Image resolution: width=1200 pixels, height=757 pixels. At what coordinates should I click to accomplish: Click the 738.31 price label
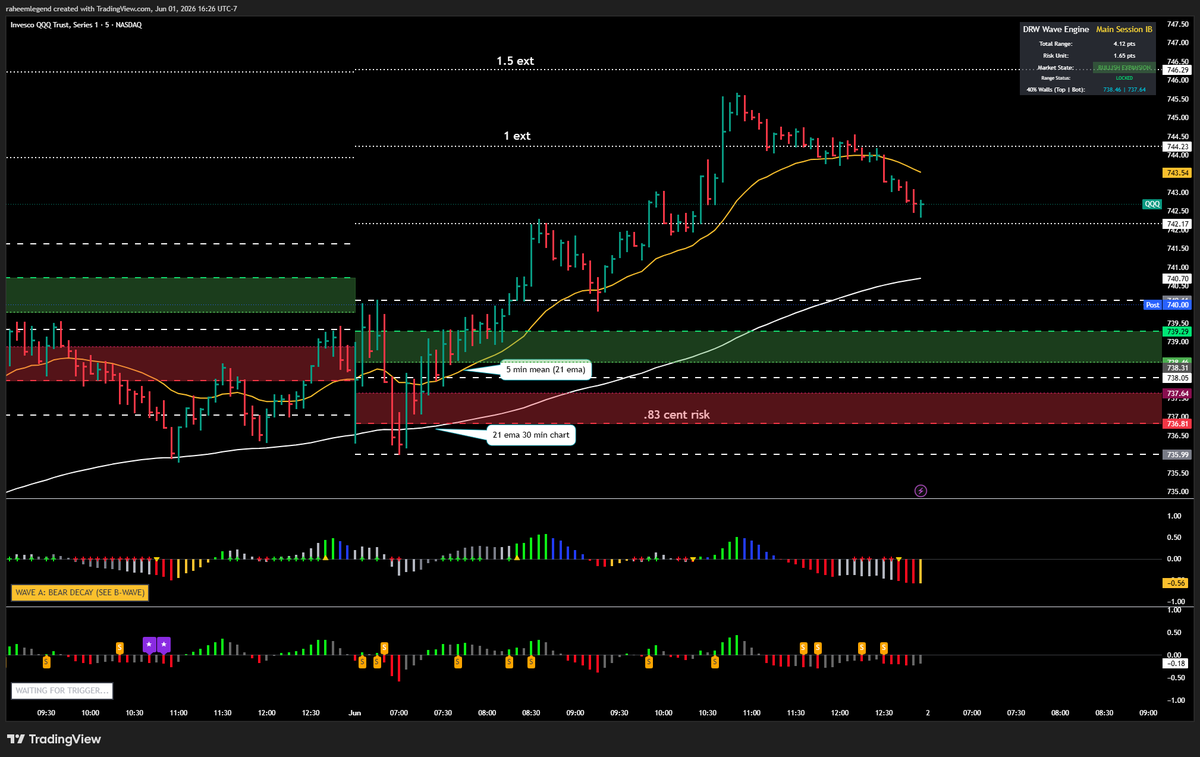coord(1177,368)
